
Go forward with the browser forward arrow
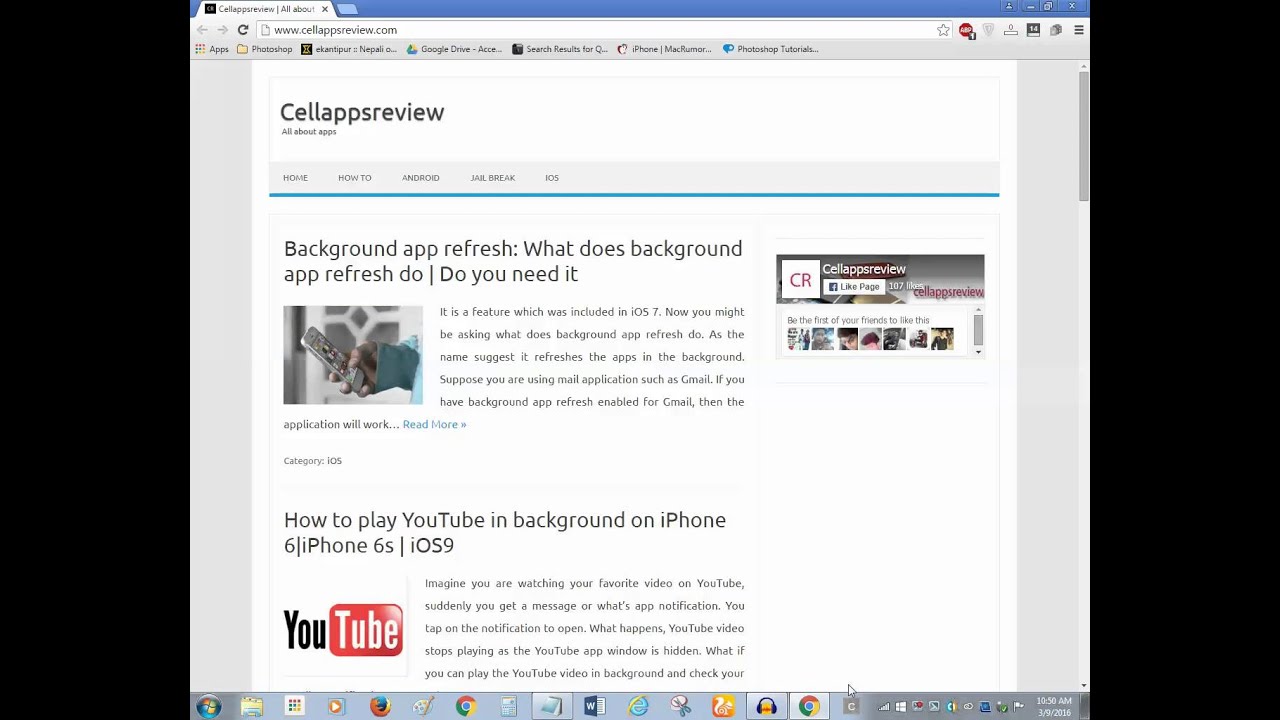tap(222, 30)
